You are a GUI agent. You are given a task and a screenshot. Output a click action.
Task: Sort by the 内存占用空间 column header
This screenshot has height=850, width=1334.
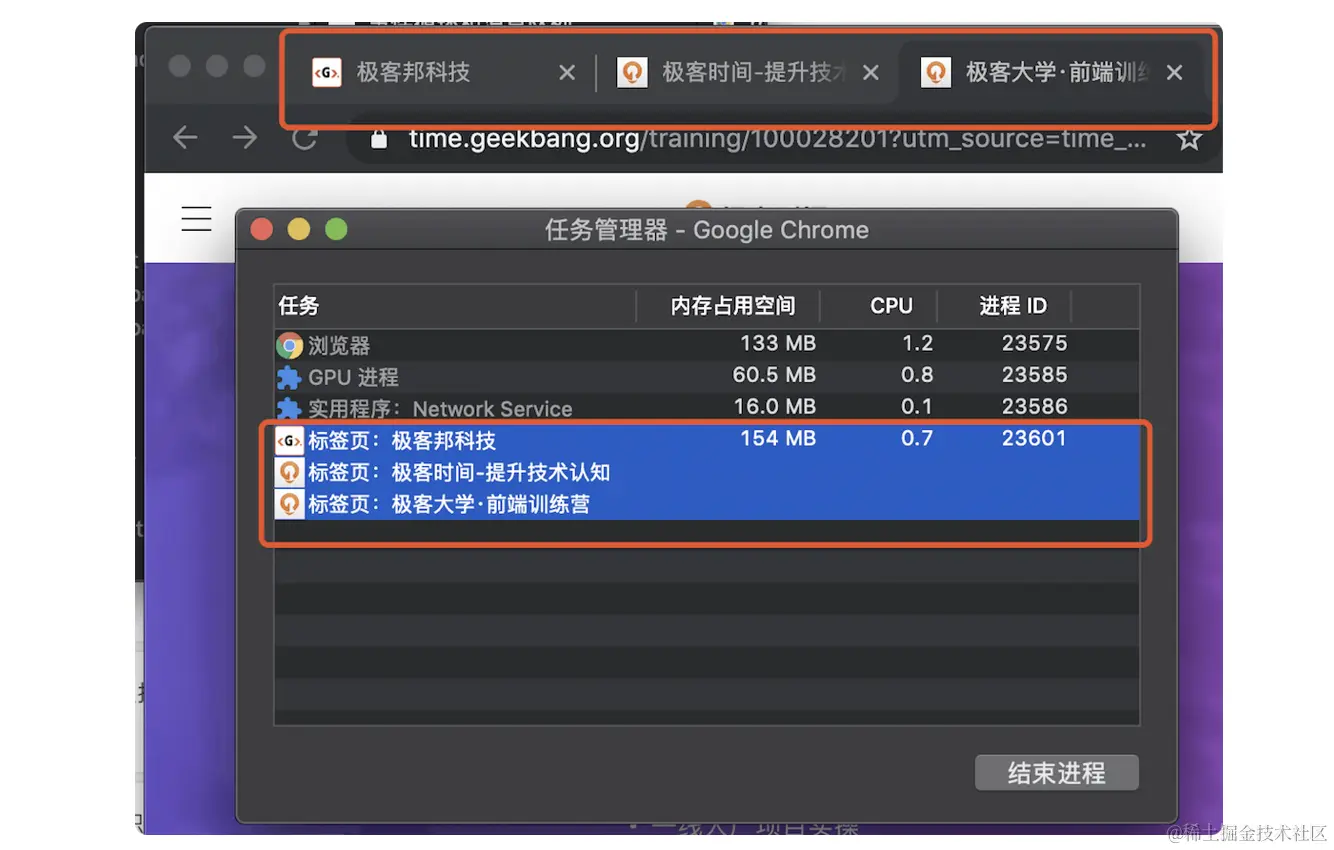tap(729, 306)
